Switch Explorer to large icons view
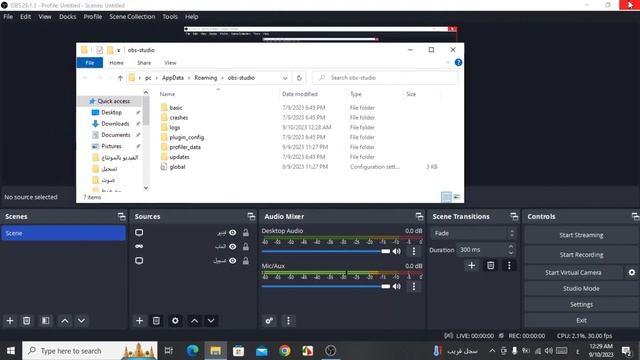The height and width of the screenshot is (360, 640). pos(457,197)
